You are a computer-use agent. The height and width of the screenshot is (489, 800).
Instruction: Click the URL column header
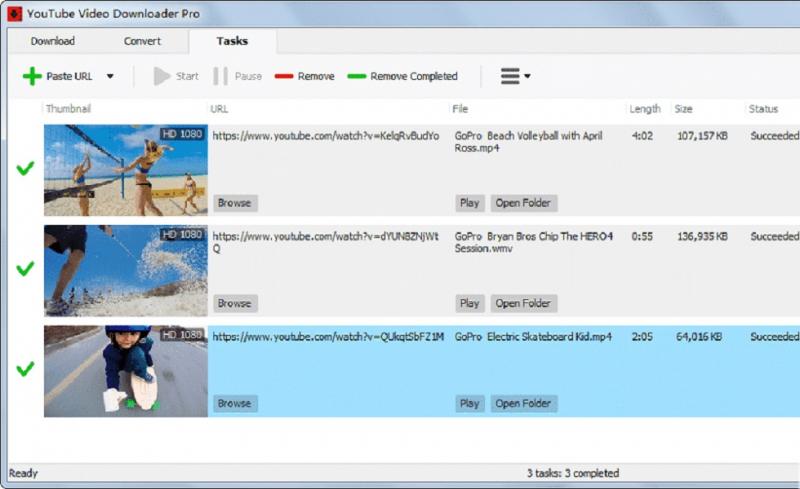219,109
